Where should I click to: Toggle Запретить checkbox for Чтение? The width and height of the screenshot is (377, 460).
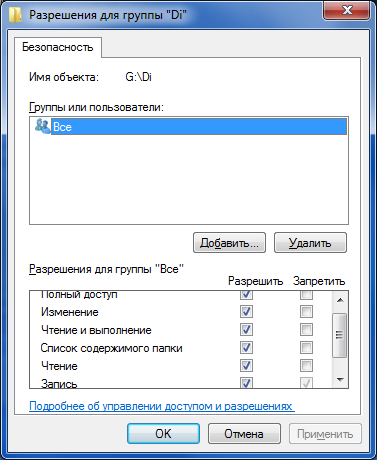click(x=306, y=366)
